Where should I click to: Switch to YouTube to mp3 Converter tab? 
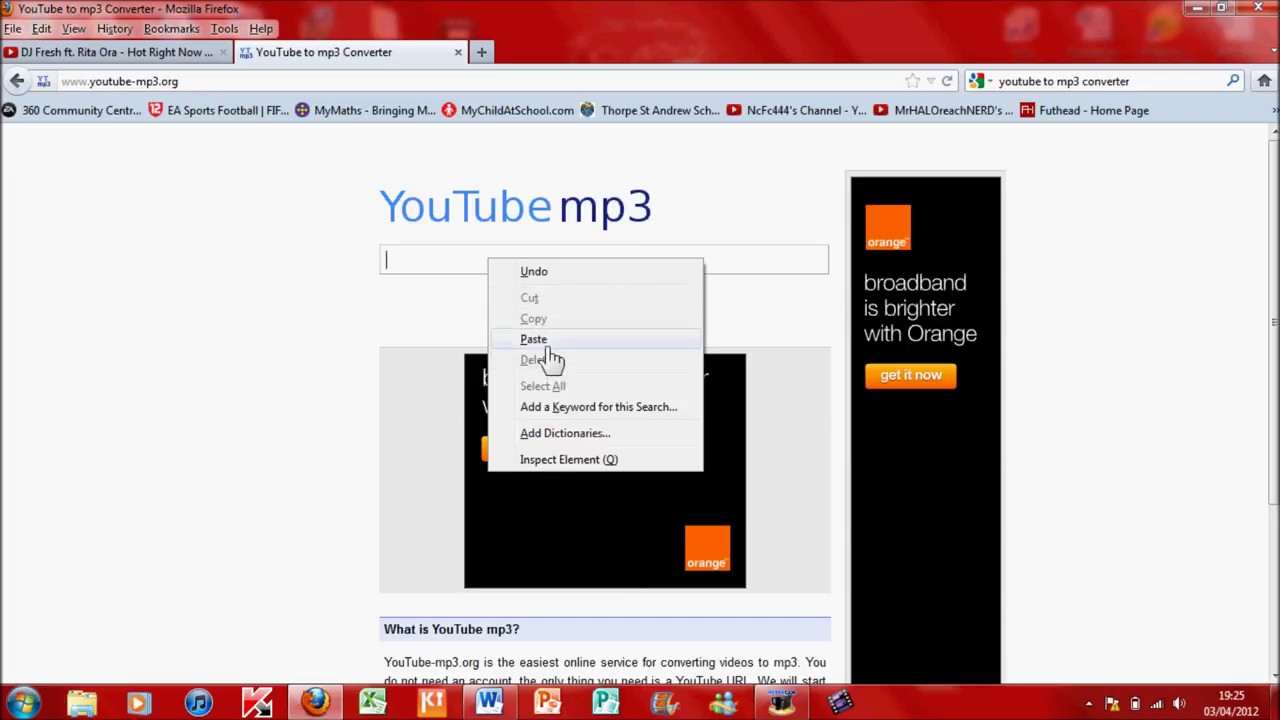[x=352, y=52]
